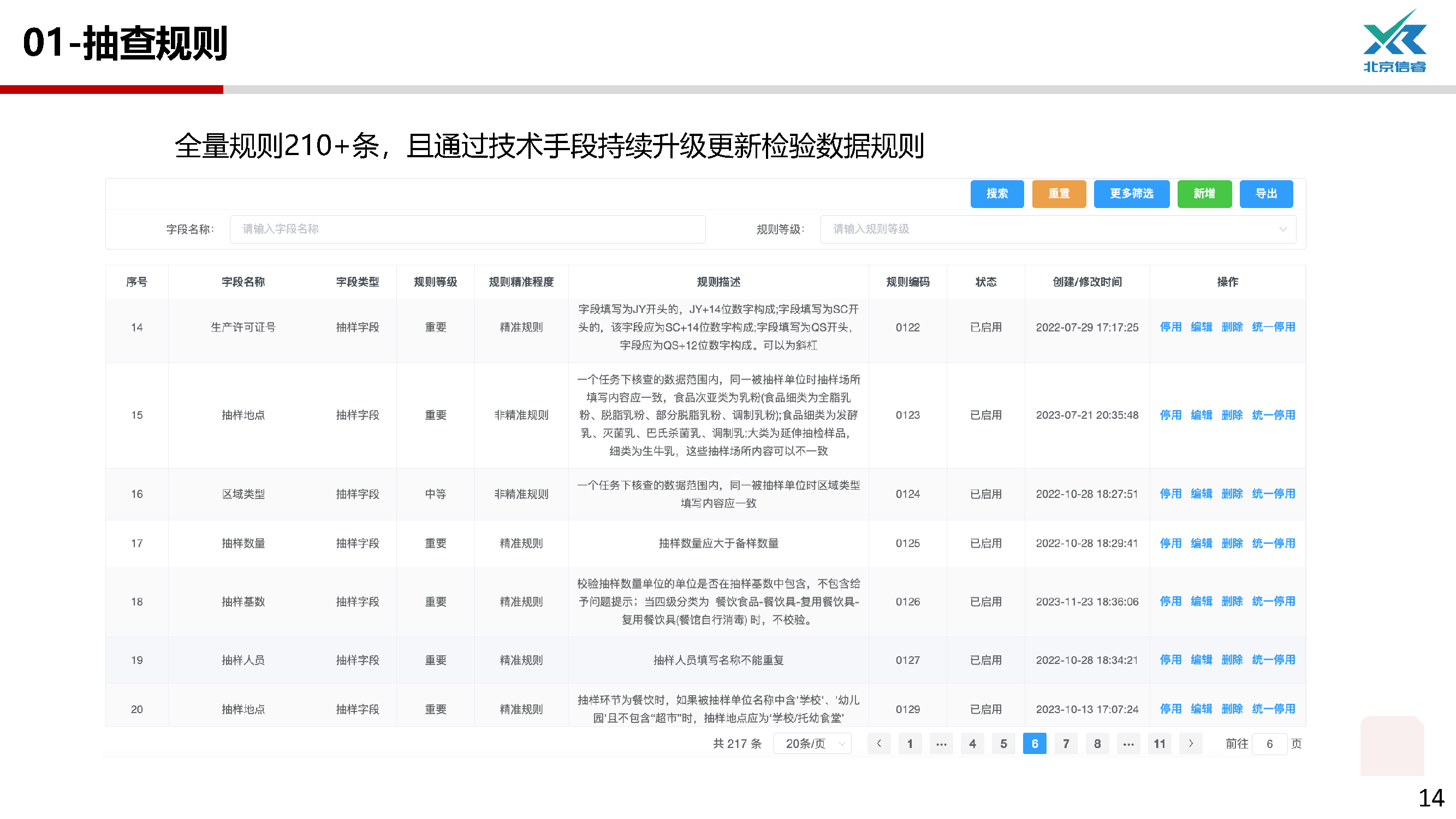Open the 更多筛选 more filters button
This screenshot has height=819, width=1456.
(x=1131, y=194)
